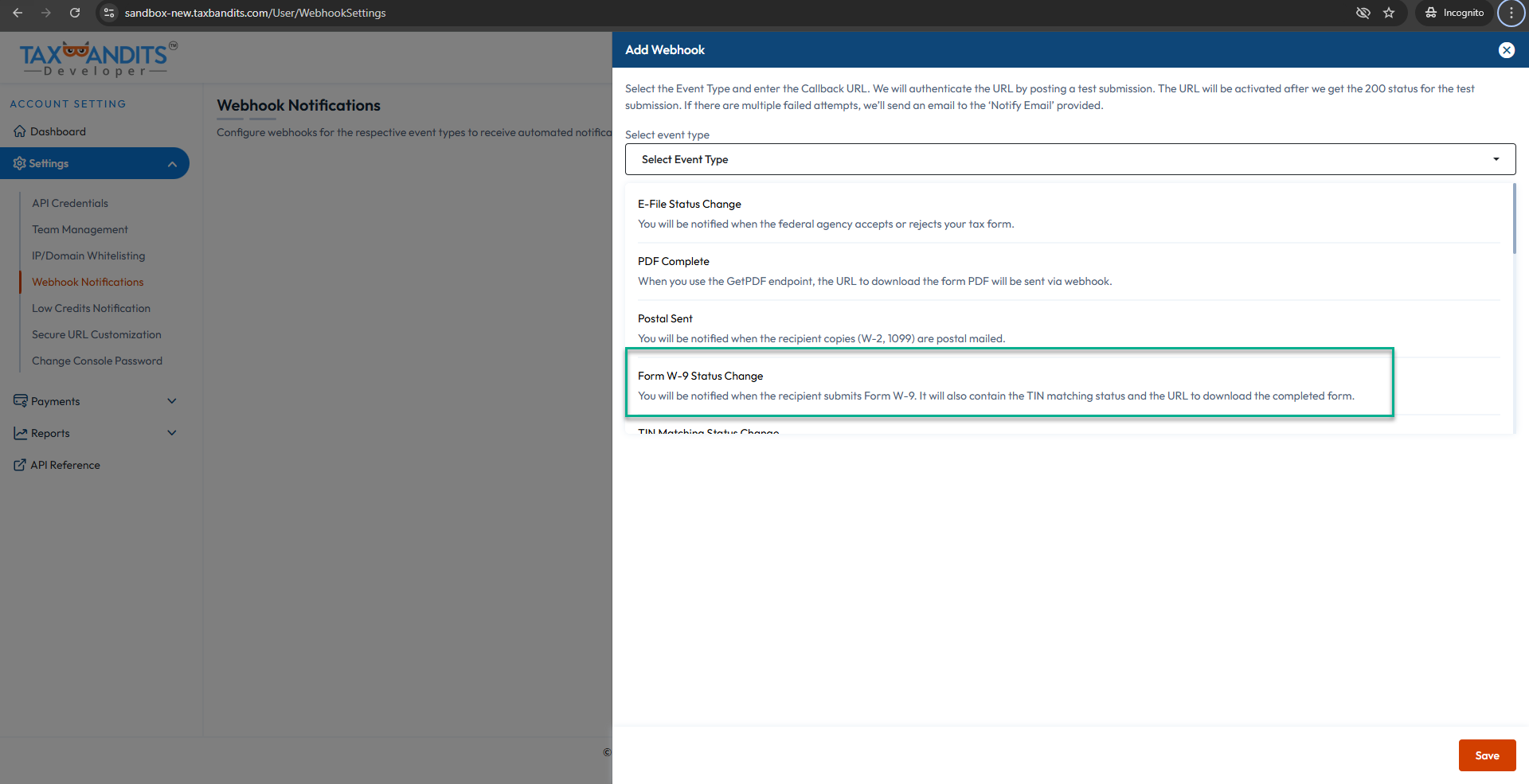The width and height of the screenshot is (1529, 784).
Task: Click the event list scrollbar
Action: point(1514,219)
